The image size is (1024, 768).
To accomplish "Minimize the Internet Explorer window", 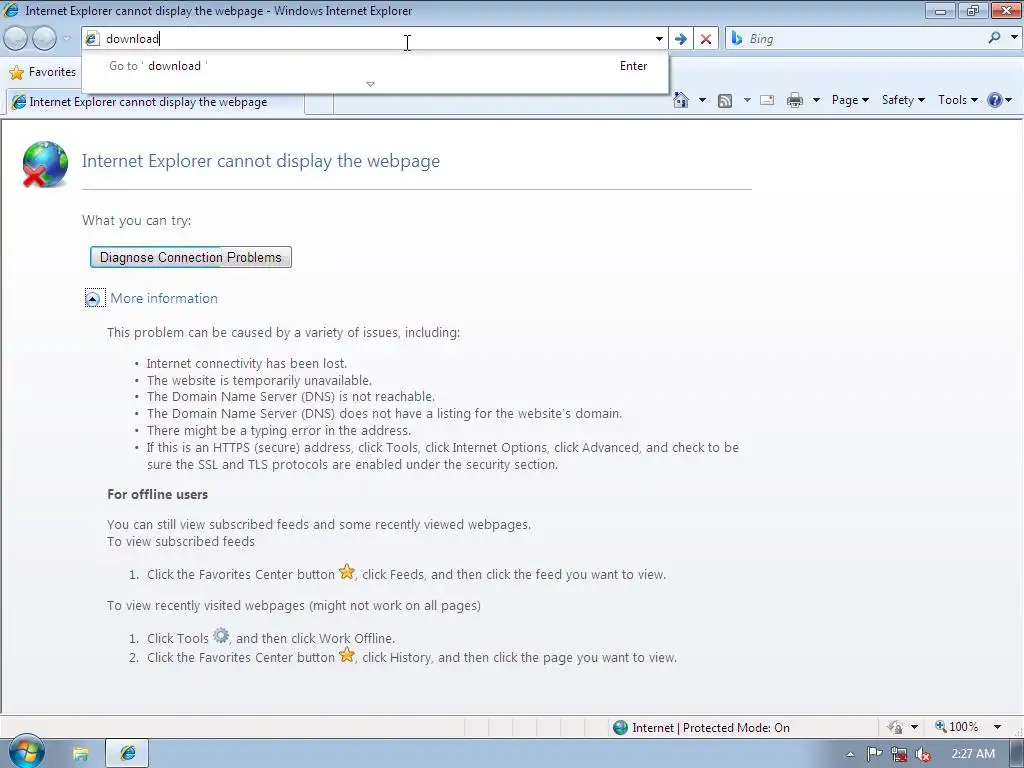I will tap(940, 11).
